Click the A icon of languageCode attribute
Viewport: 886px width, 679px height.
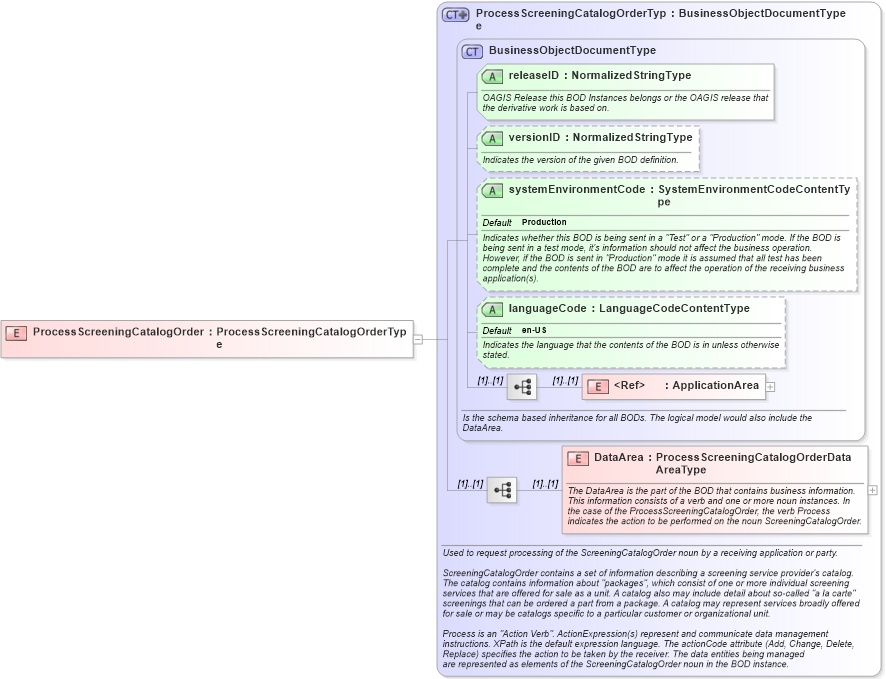pyautogui.click(x=492, y=308)
